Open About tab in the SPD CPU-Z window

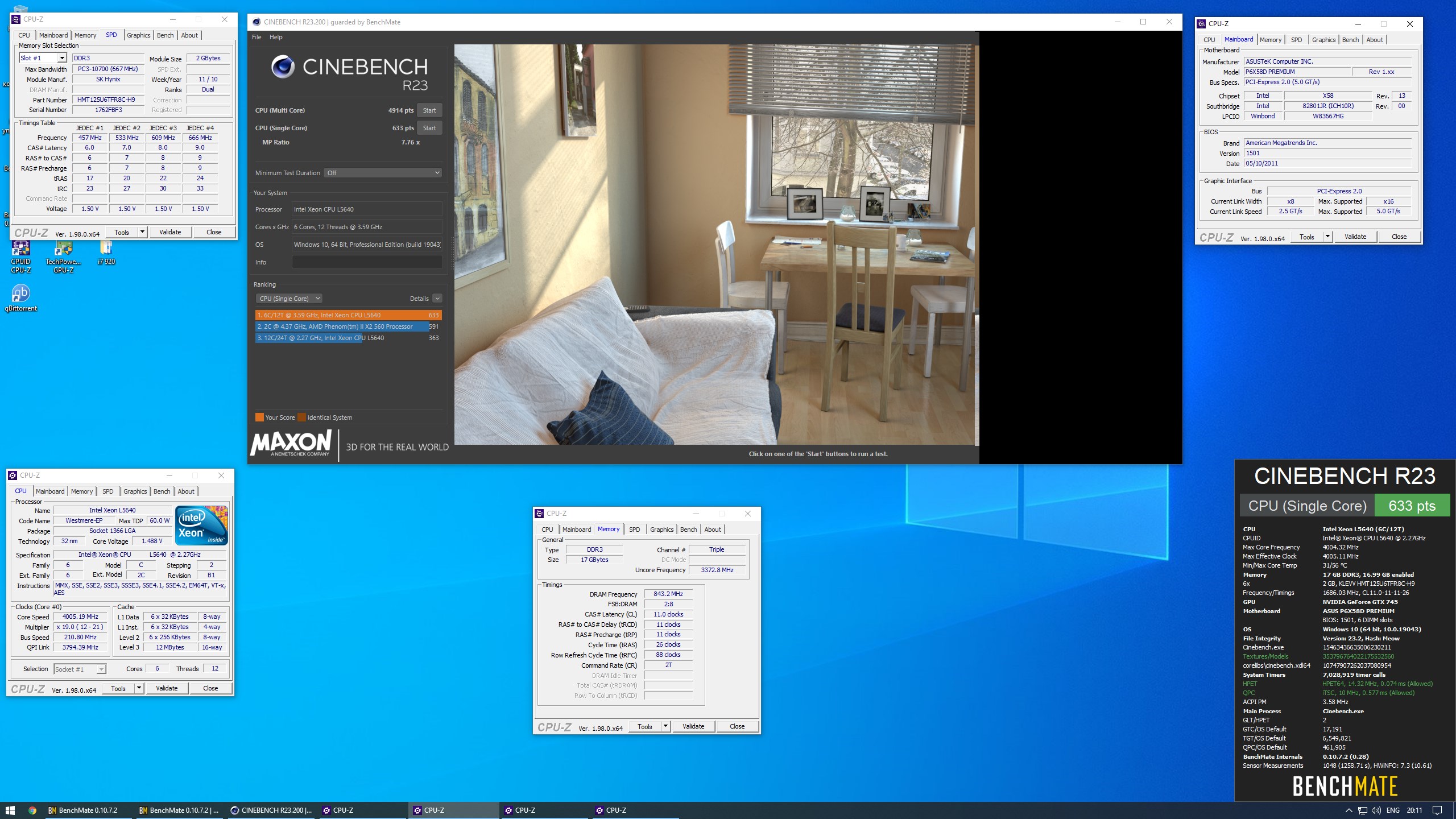(x=189, y=35)
